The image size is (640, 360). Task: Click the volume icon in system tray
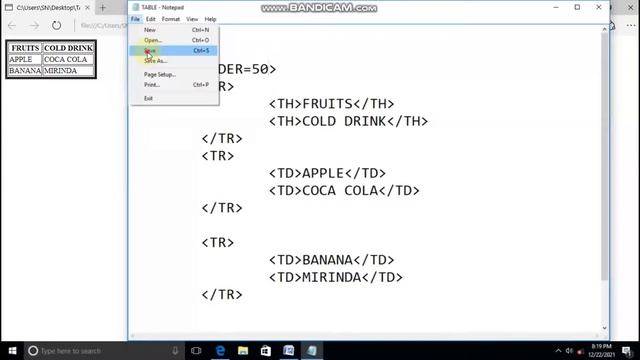tap(569, 351)
